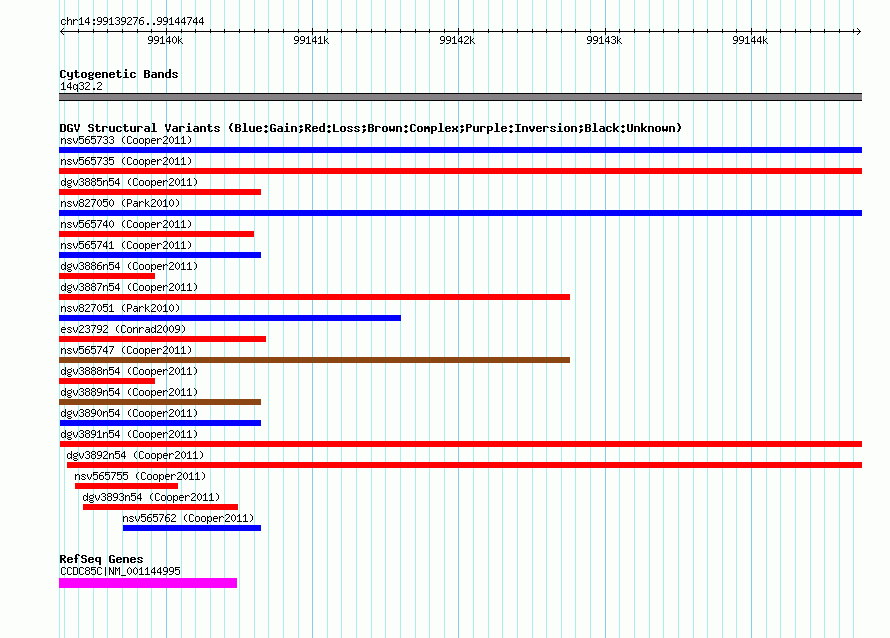890x638 pixels.
Task: Open the dgv3887n54 (Cooper2011) label
Action: click(129, 287)
